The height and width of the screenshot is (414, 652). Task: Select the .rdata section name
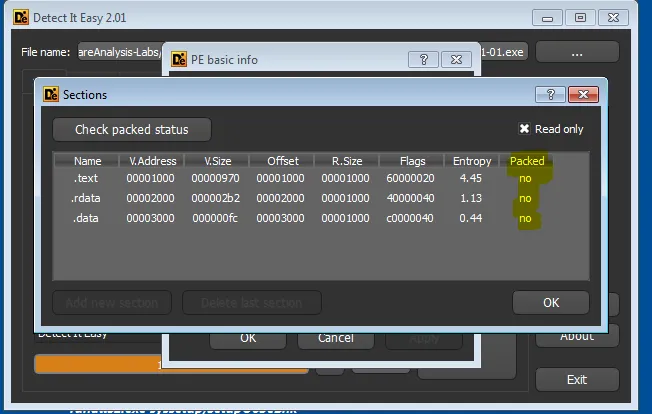pos(86,198)
